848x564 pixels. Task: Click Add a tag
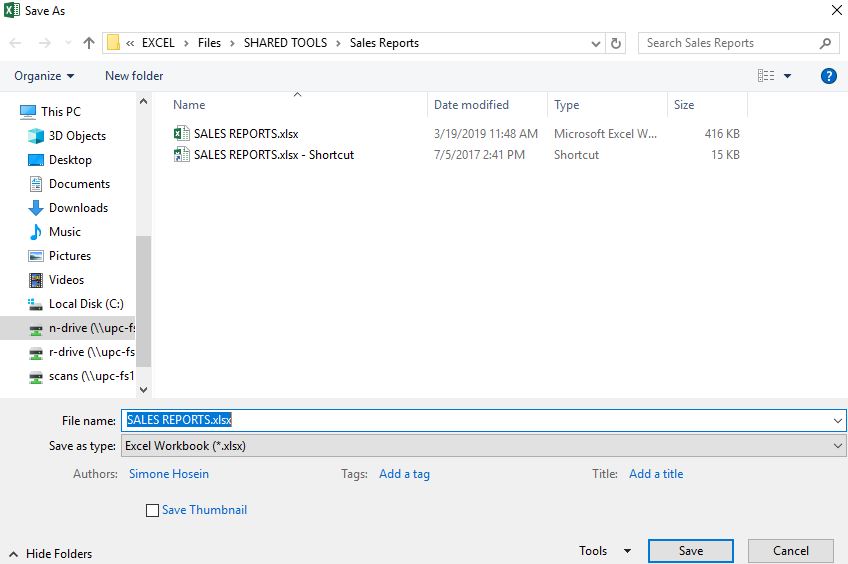point(405,474)
